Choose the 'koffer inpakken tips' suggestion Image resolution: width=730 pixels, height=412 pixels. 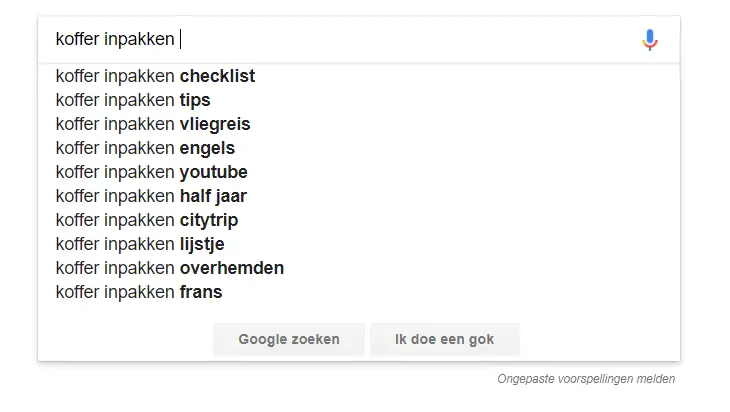(359, 100)
